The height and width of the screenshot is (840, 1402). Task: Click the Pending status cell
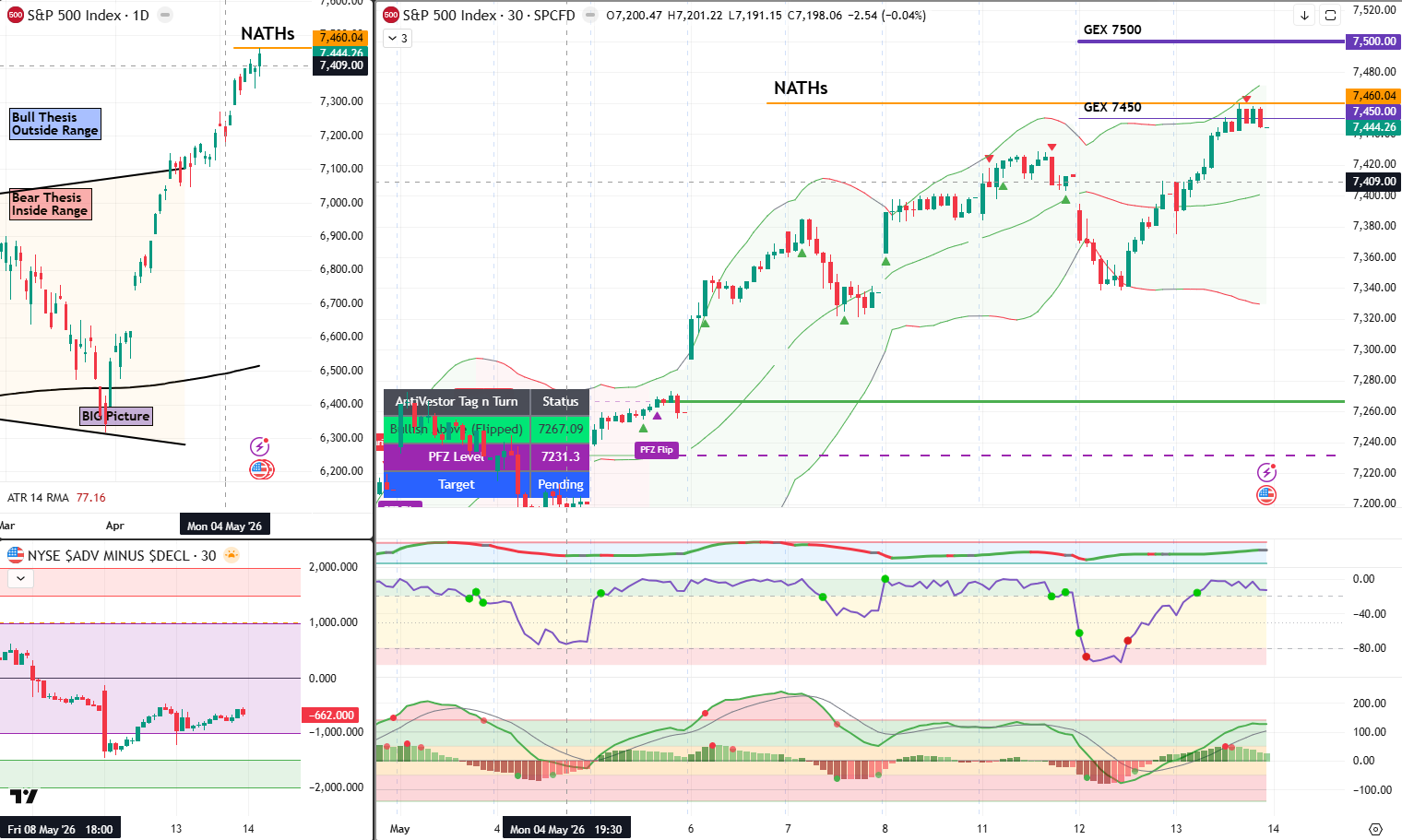coord(560,484)
